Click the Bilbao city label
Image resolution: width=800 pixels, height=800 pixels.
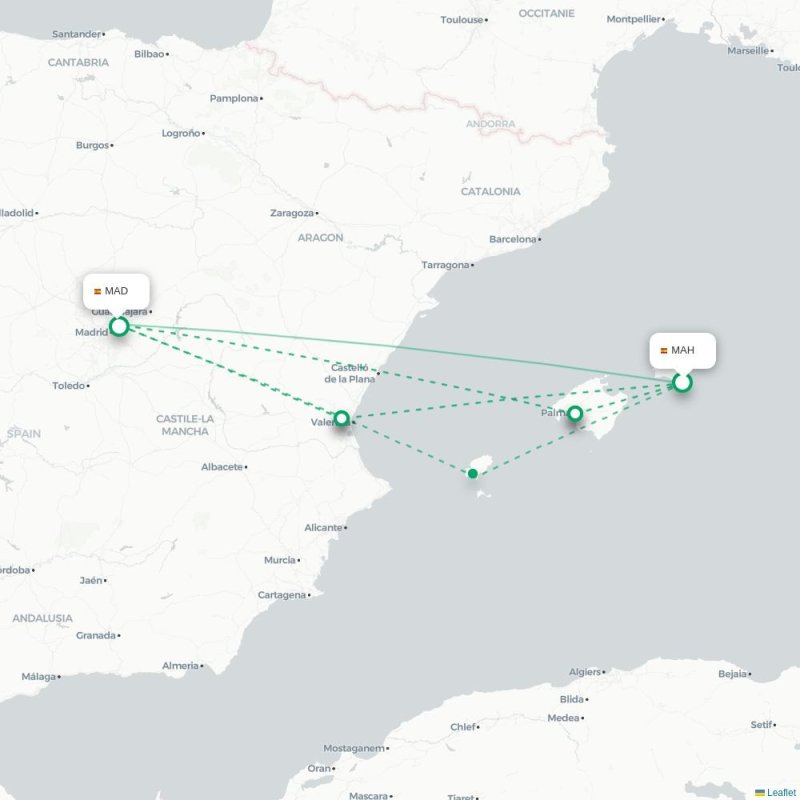[149, 54]
